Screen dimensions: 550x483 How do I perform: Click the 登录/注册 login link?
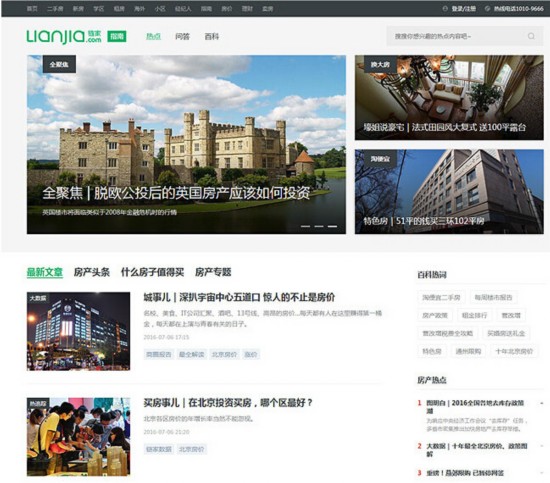[x=463, y=8]
